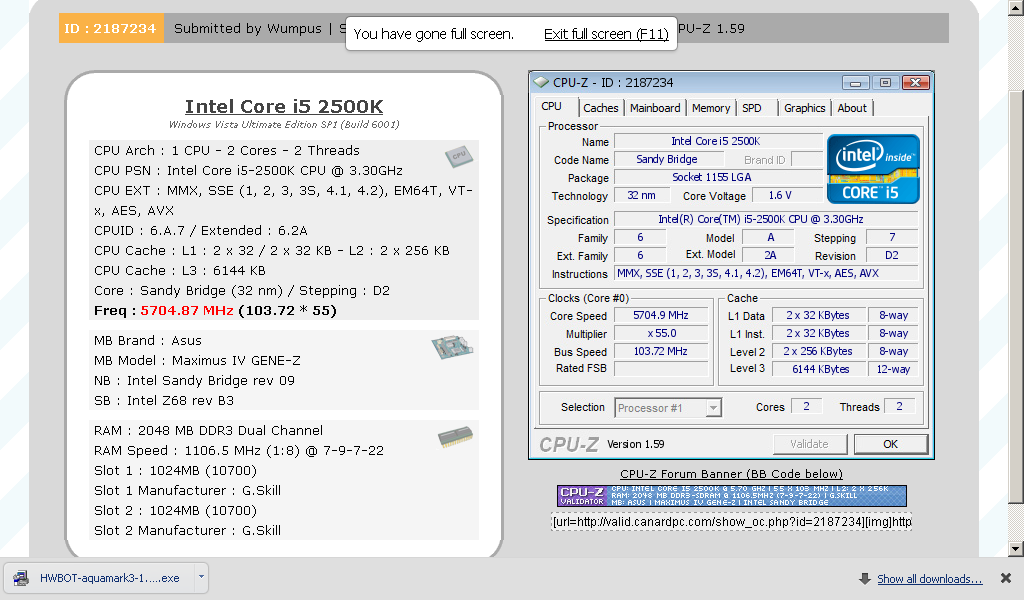Click the Core Speed value 5704.9 MHz
Viewport: 1024px width, 600px height.
[661, 315]
